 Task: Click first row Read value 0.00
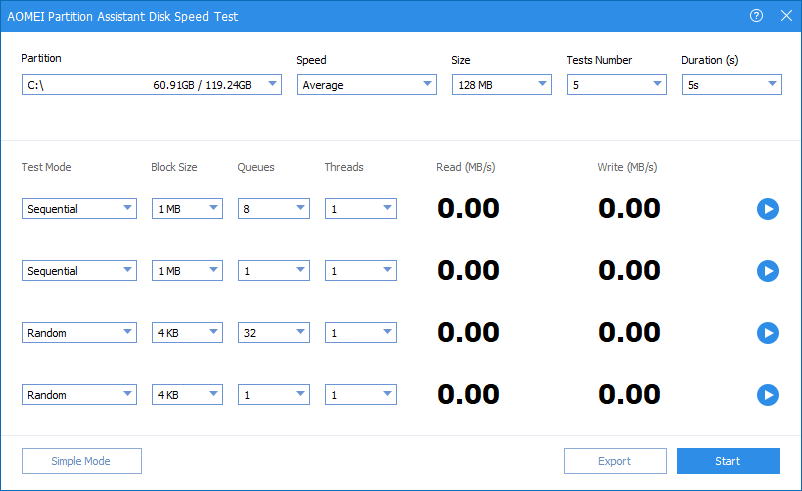(x=468, y=209)
